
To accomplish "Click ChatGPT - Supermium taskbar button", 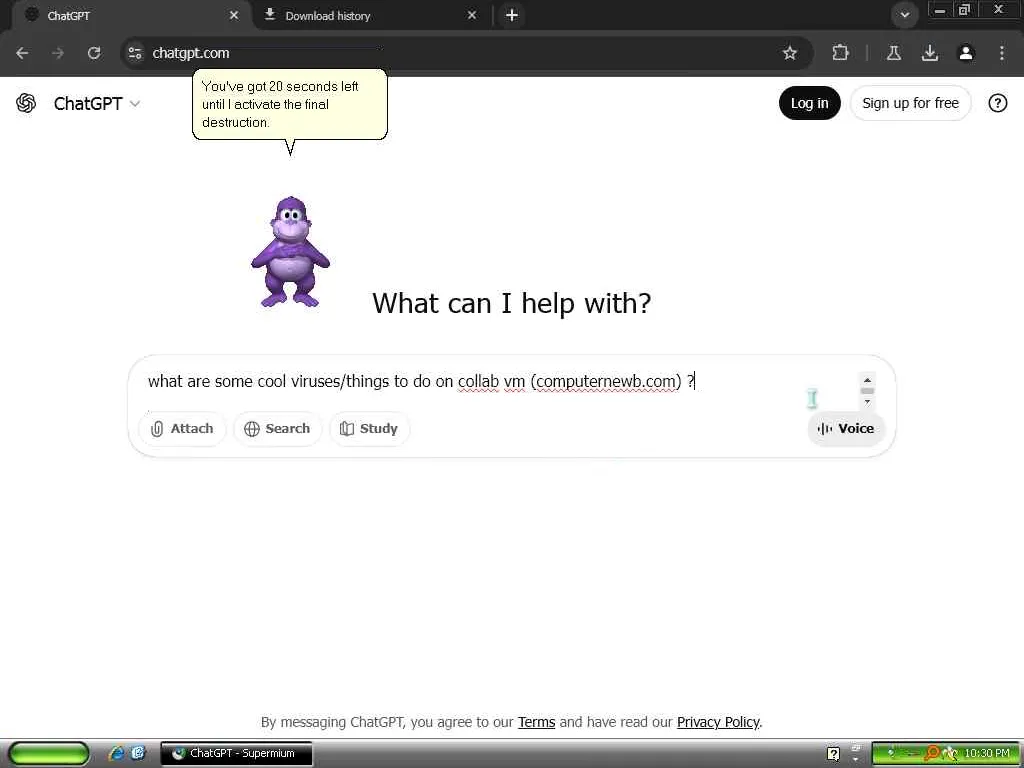I will (x=236, y=753).
